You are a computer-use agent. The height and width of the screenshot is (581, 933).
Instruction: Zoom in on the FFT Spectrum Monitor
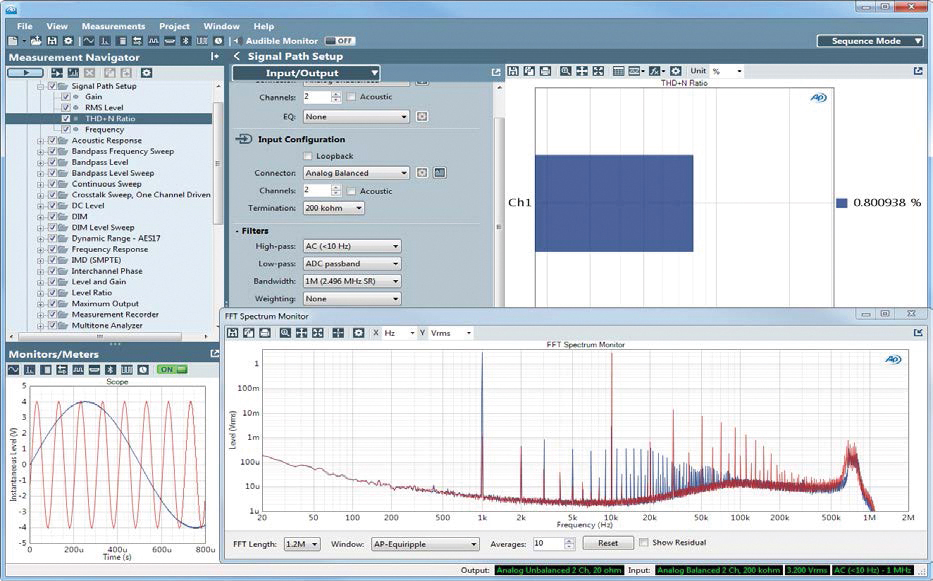pos(285,333)
